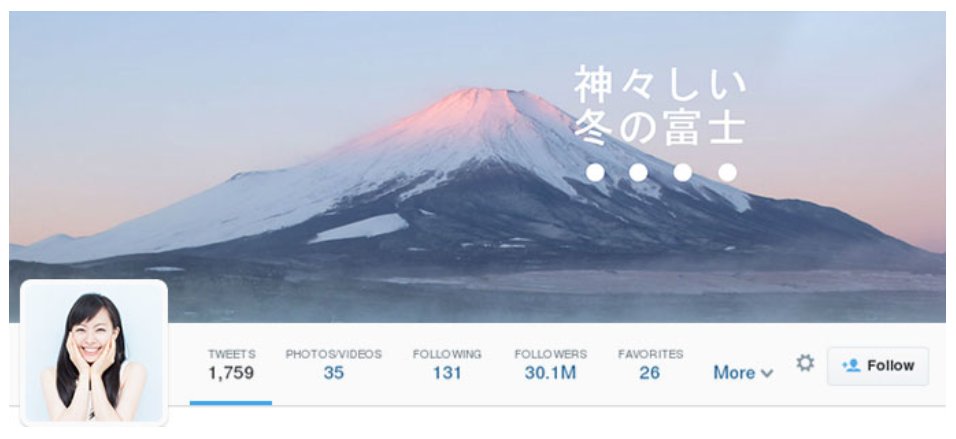
Task: Click the chevron arrow beside More
Action: coord(767,373)
